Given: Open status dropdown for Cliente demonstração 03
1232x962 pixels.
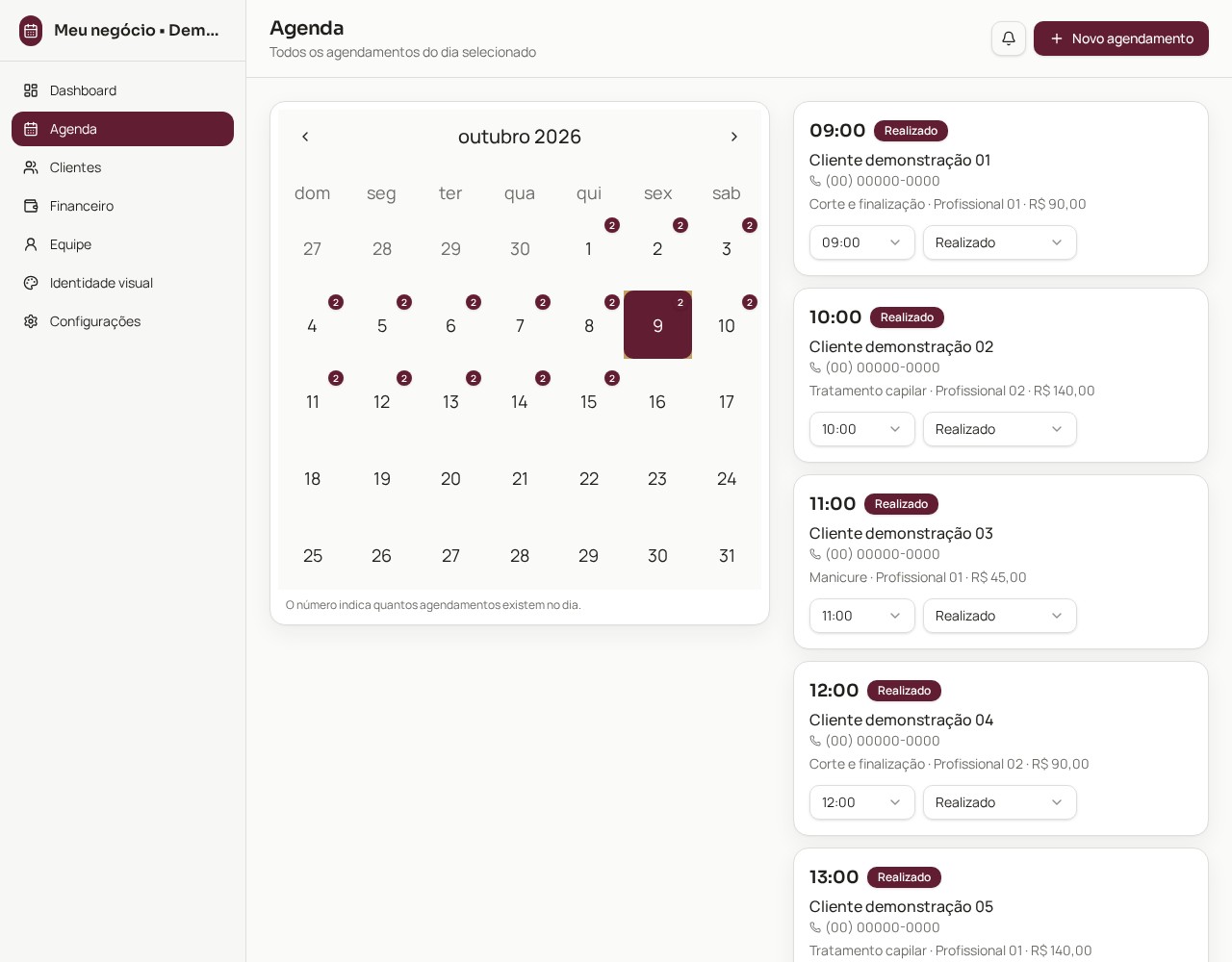Looking at the screenshot, I should pyautogui.click(x=1000, y=616).
